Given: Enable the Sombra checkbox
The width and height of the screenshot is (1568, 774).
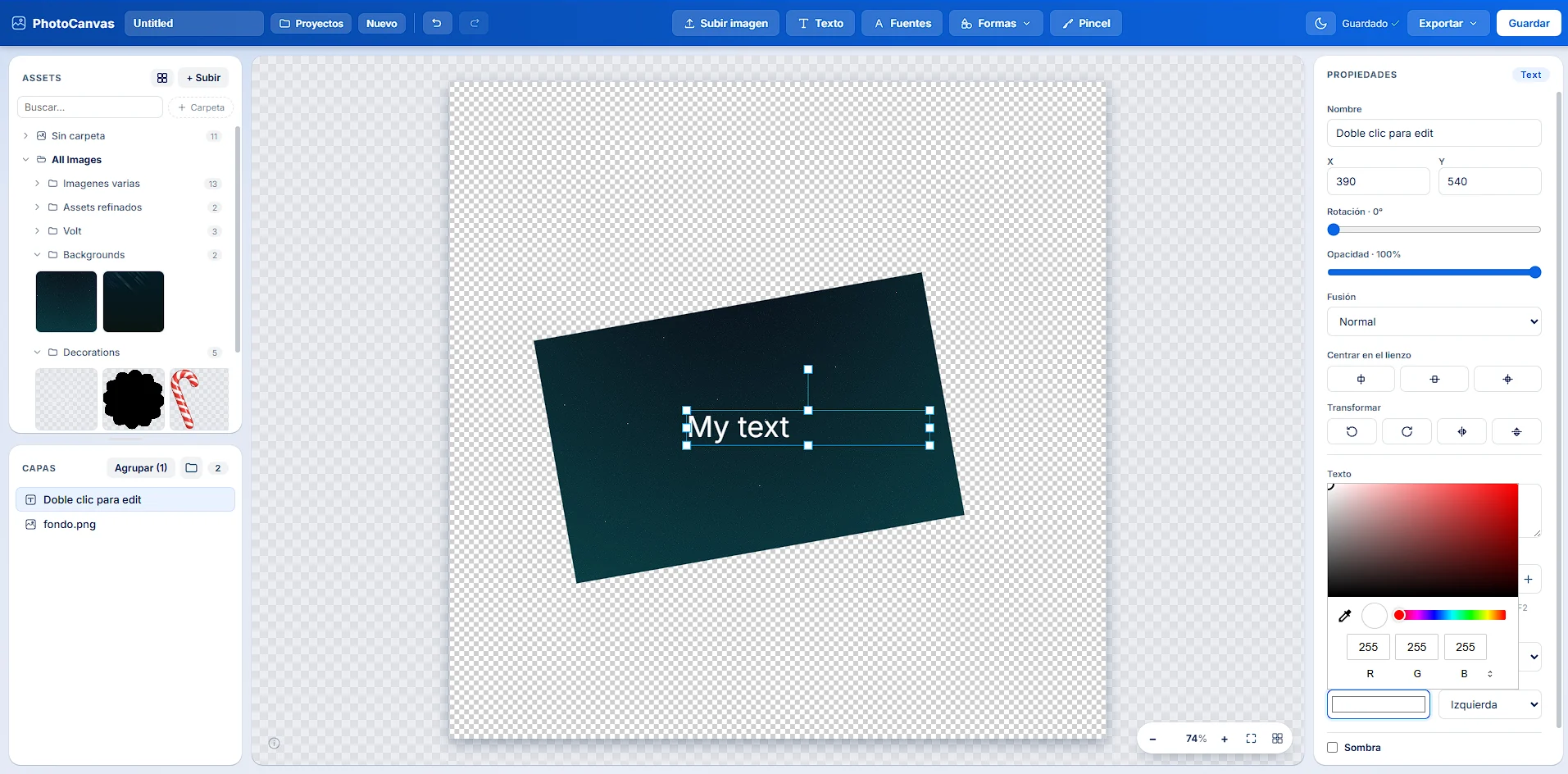Looking at the screenshot, I should coord(1333,748).
